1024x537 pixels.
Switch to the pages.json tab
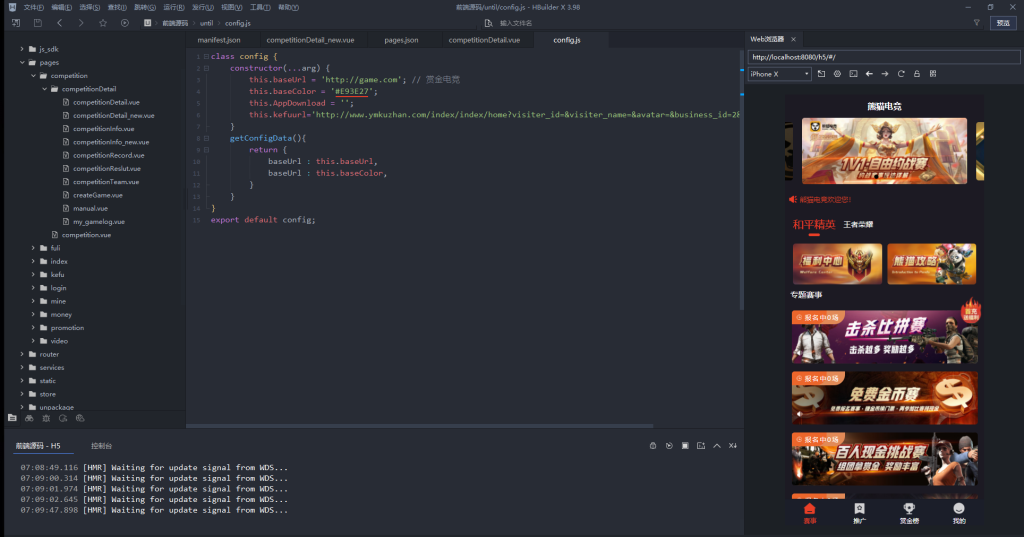[x=401, y=40]
